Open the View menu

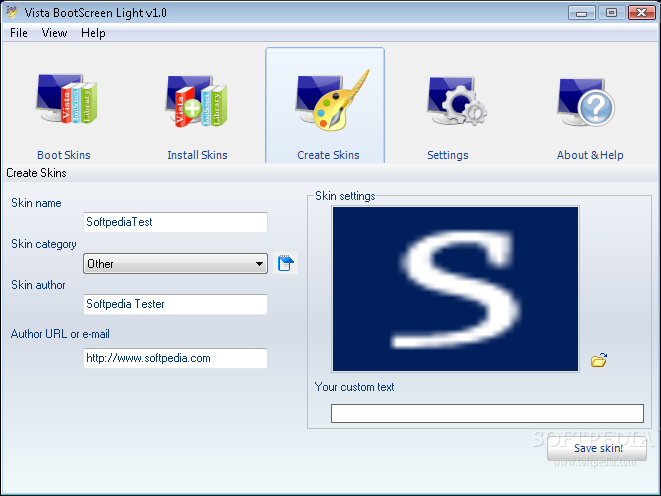[x=54, y=33]
